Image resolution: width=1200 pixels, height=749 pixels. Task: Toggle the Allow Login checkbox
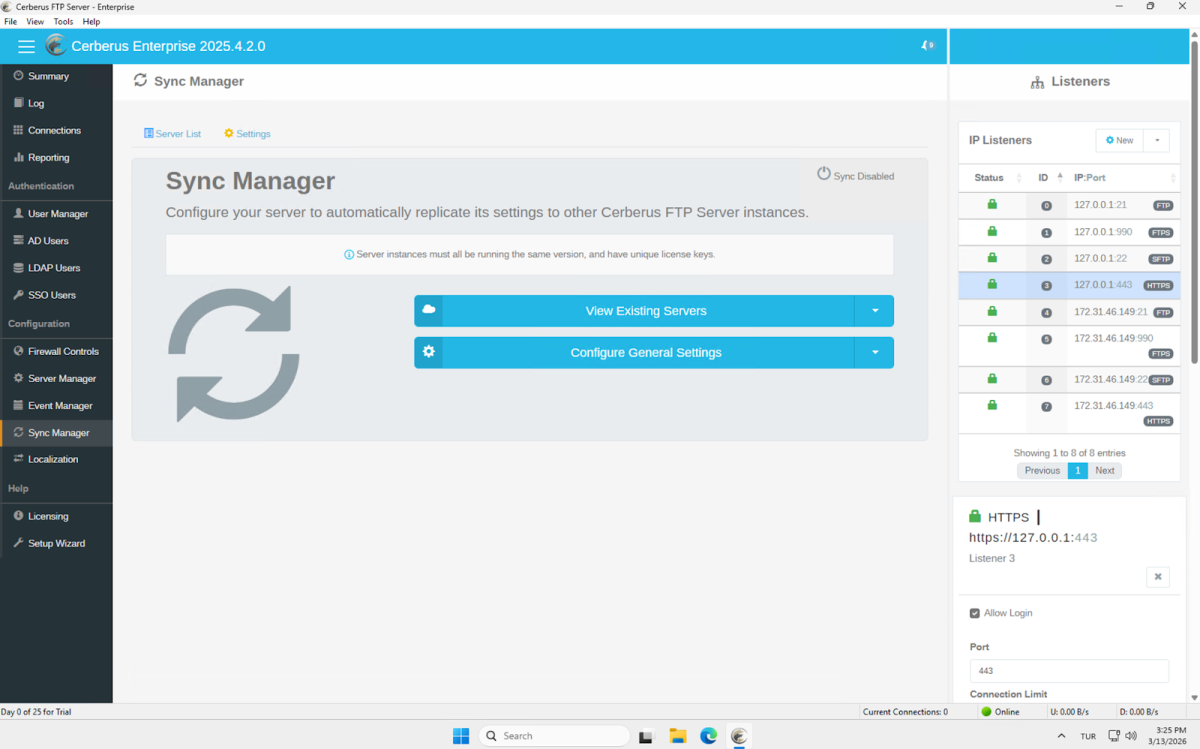tap(975, 613)
